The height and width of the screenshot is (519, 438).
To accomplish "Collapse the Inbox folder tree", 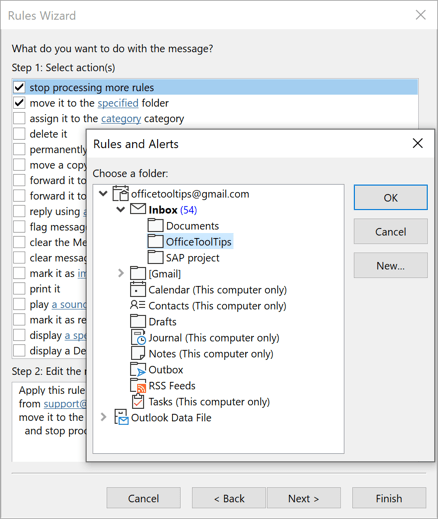I will click(x=121, y=210).
